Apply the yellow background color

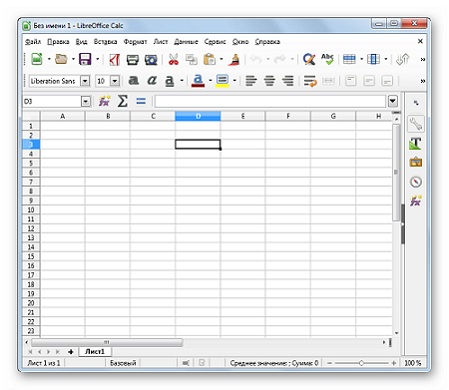click(x=222, y=81)
